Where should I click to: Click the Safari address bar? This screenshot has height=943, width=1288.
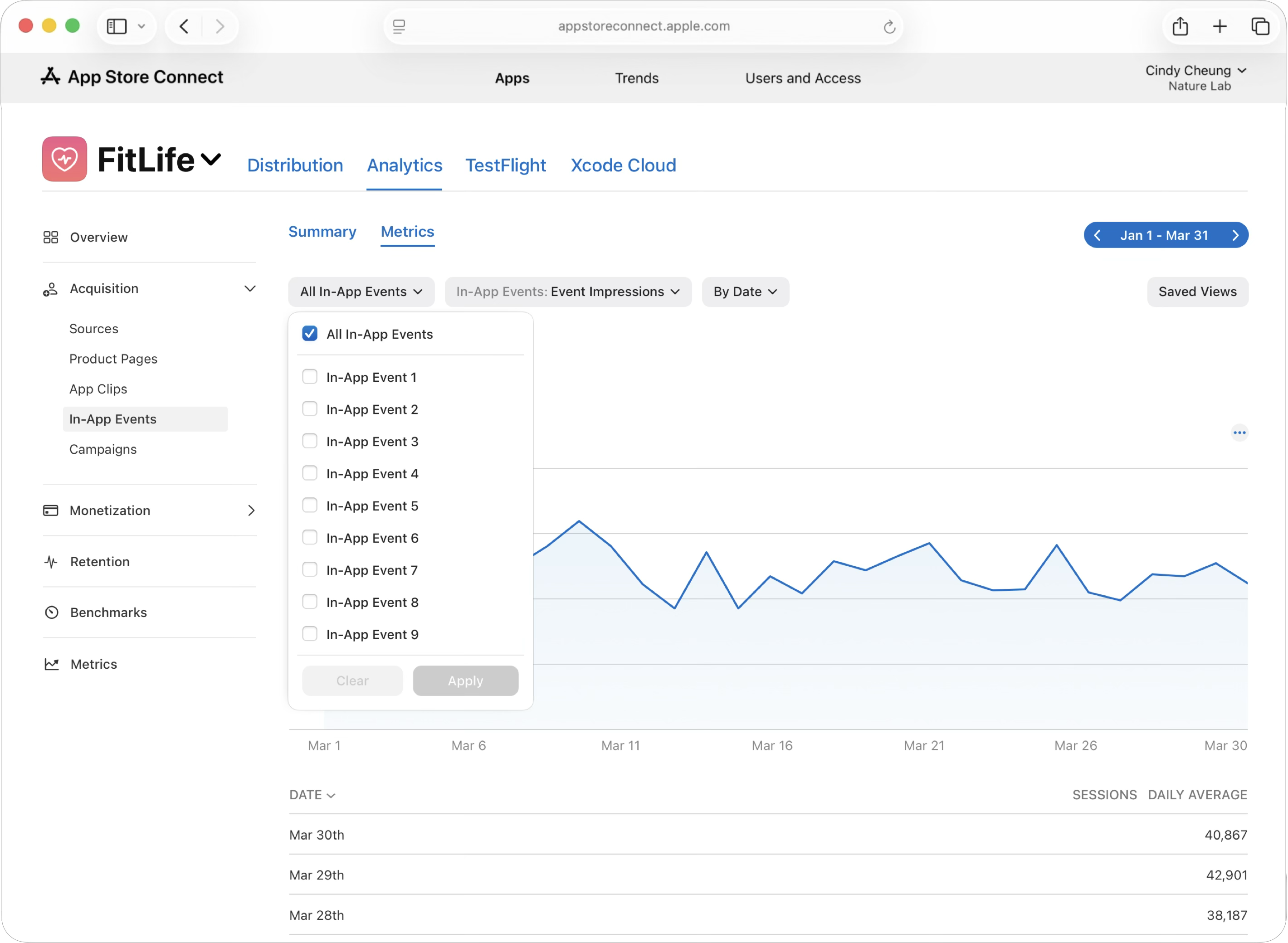(643, 26)
